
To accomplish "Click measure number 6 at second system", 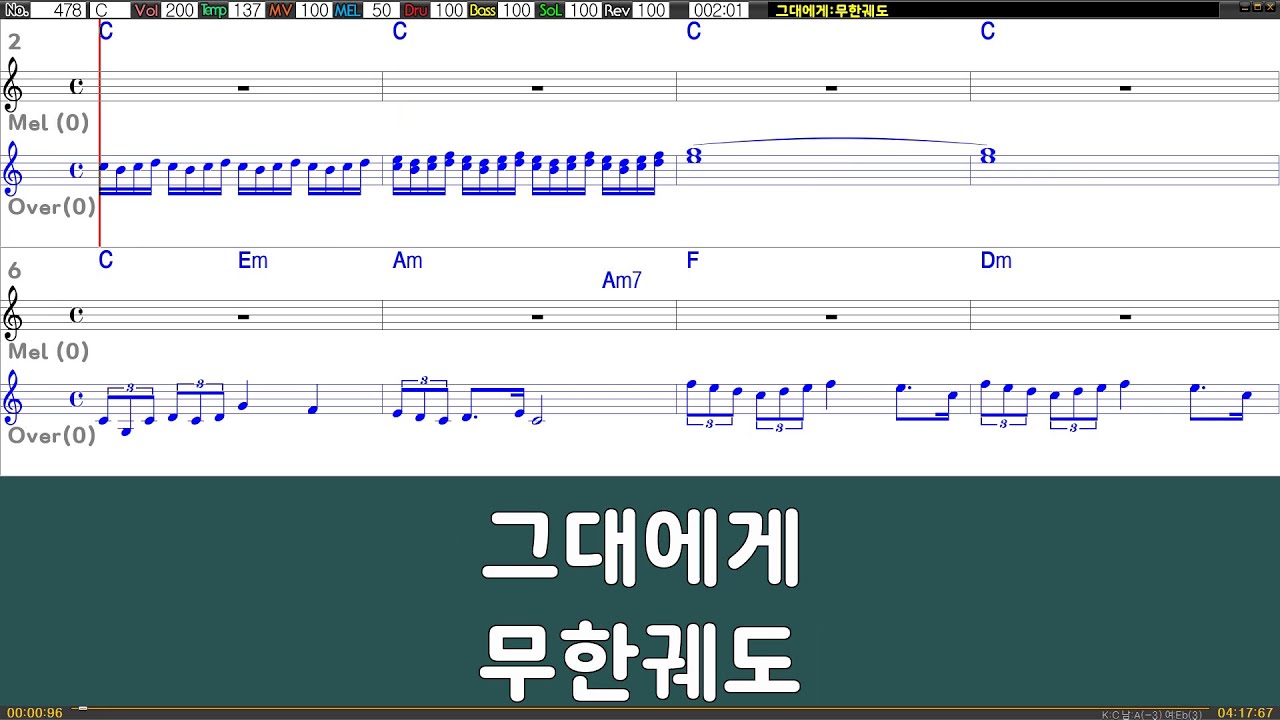I will [14, 271].
